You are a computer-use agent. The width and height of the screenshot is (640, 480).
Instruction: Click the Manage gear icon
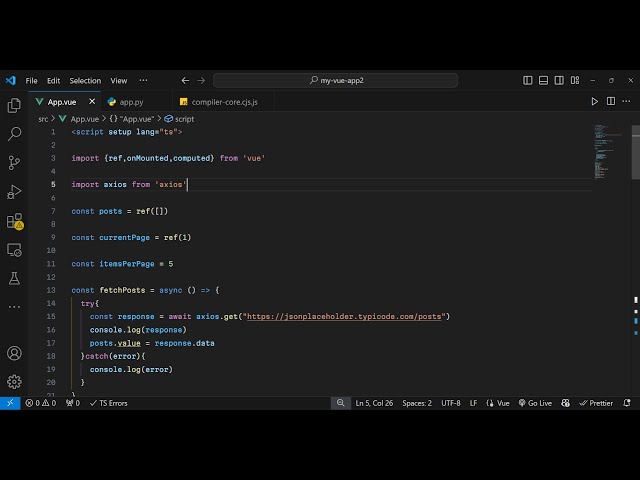click(x=14, y=381)
